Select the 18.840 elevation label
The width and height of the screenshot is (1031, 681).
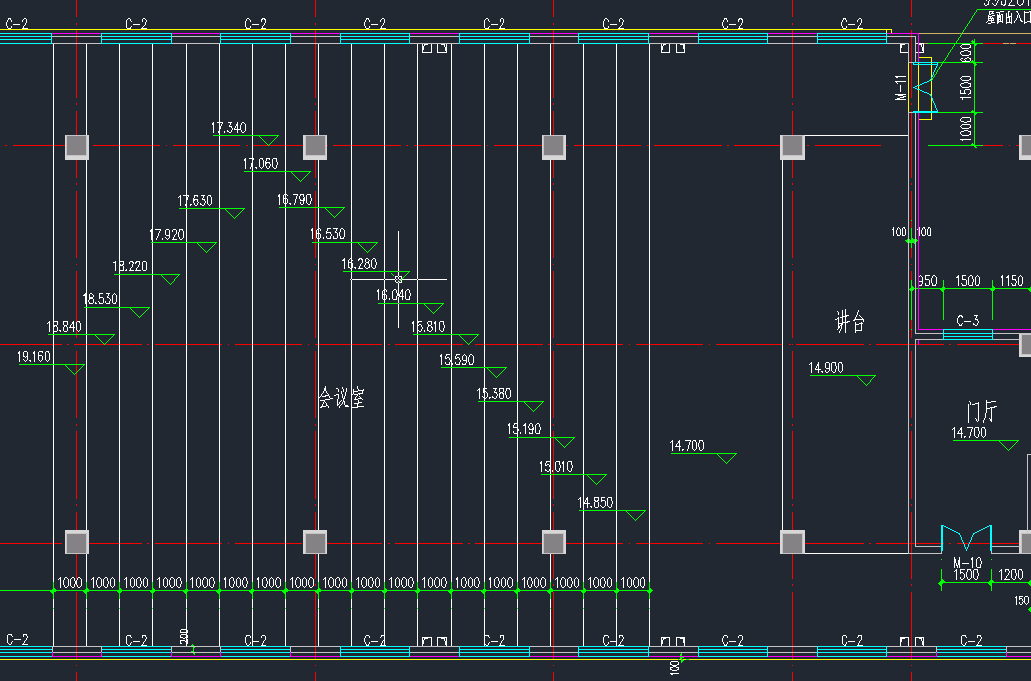coord(64,327)
